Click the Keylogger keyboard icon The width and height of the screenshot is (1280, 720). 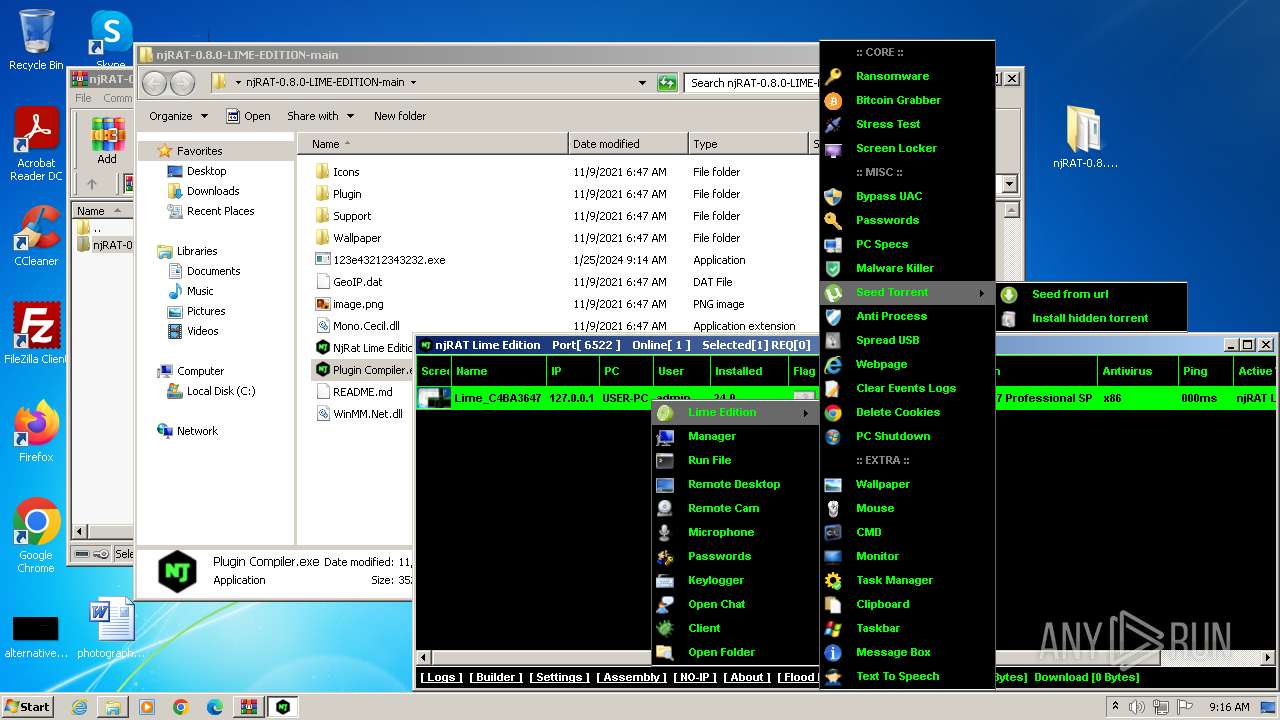pyautogui.click(x=665, y=580)
